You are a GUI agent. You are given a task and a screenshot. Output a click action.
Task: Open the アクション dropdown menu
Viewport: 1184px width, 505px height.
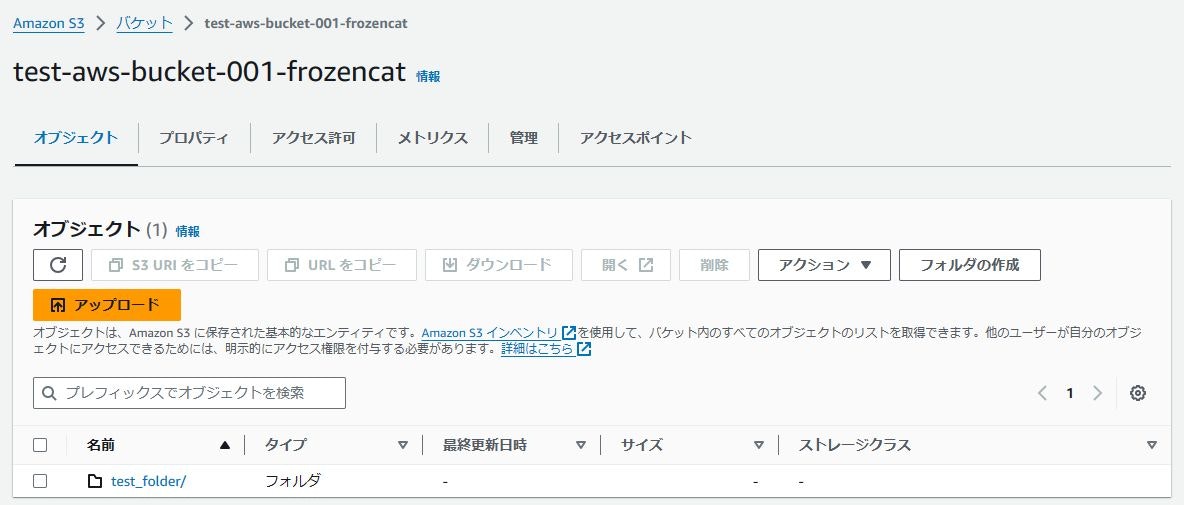click(825, 265)
